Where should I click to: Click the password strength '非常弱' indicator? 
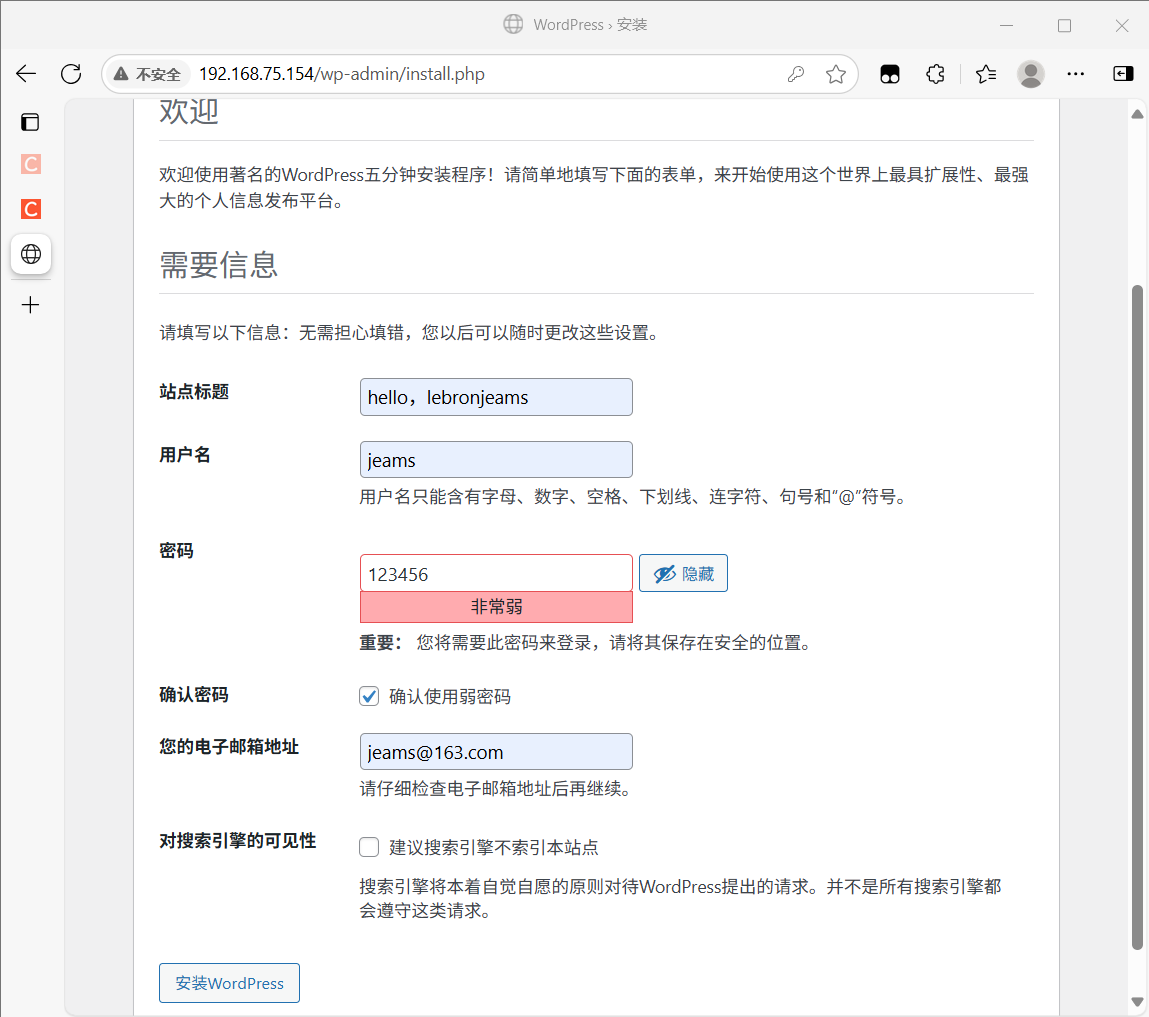496,607
